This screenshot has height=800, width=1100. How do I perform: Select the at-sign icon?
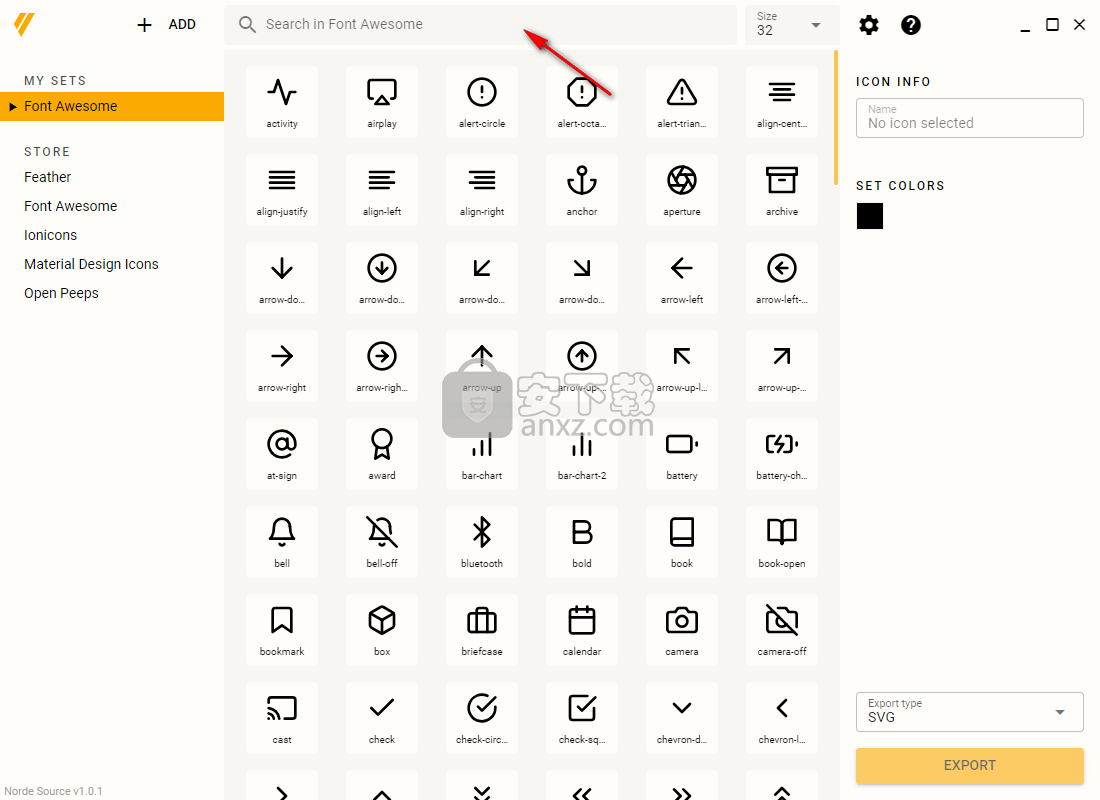282,453
